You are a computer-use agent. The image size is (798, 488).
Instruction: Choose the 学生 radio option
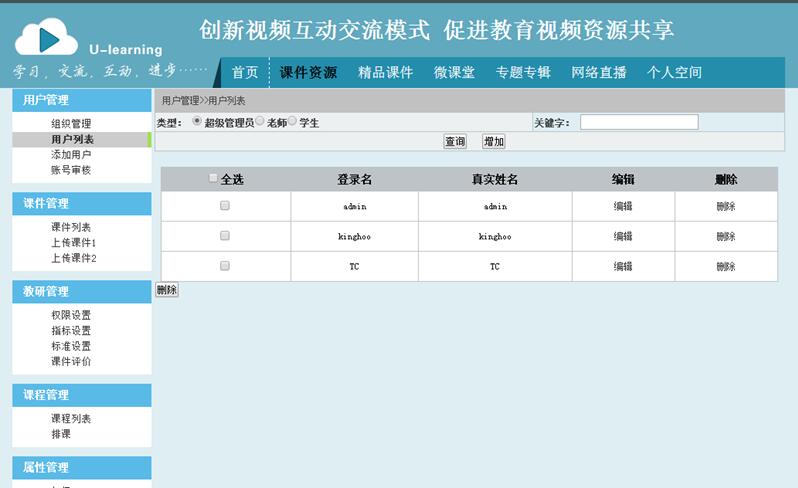292,121
